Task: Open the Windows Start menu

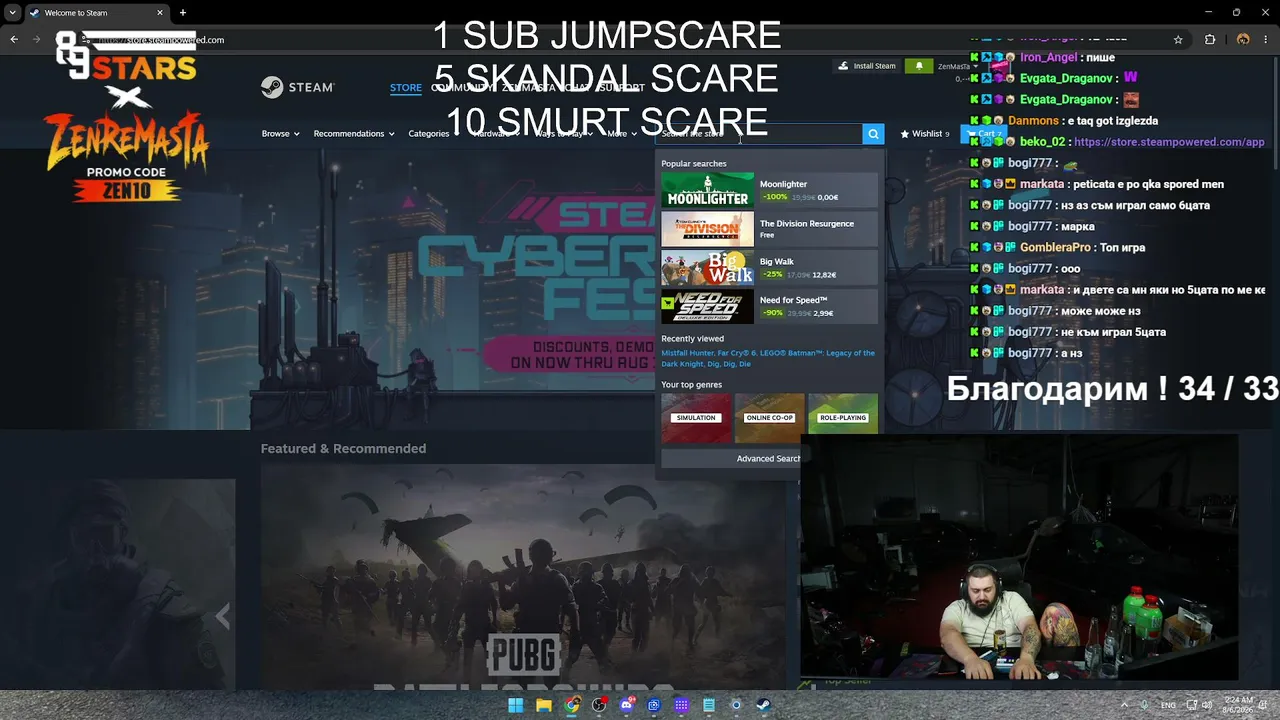Action: tap(515, 705)
